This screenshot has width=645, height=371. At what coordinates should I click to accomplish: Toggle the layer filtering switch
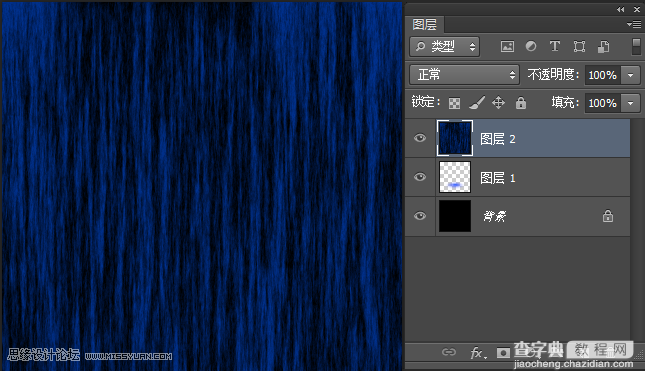(x=636, y=46)
